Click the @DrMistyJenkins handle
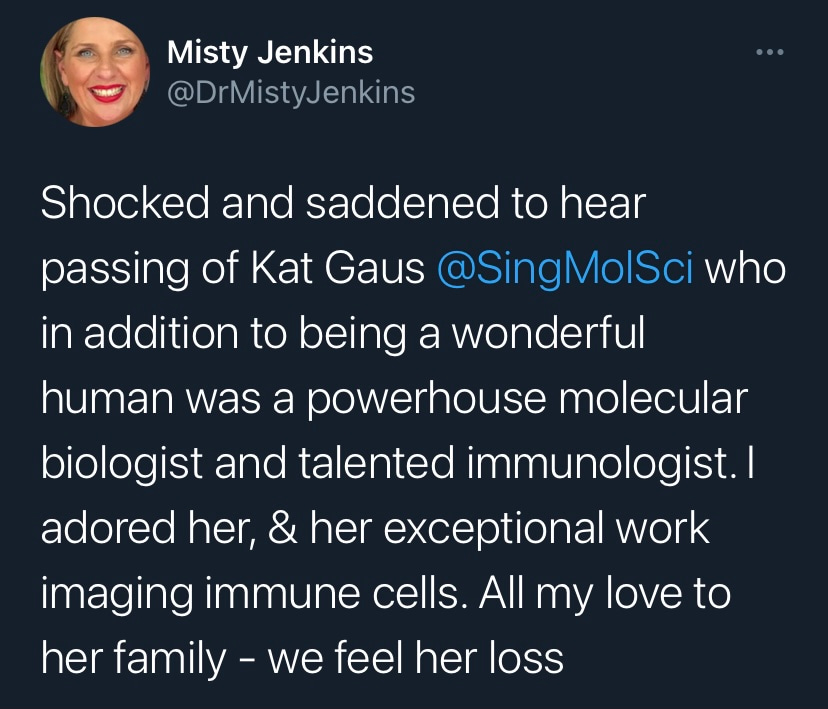 [x=290, y=93]
